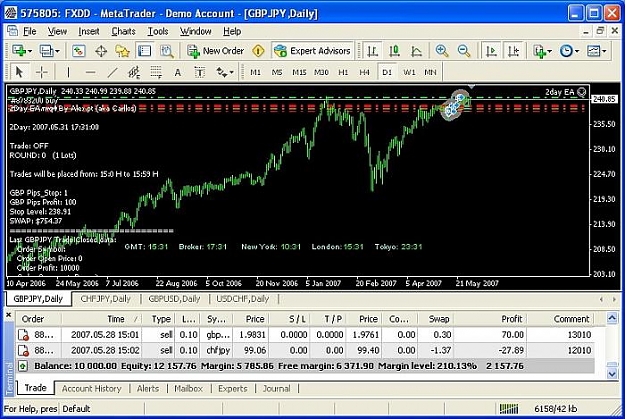625x419 pixels.
Task: Click the Periodicity clock icon
Action: [566, 51]
